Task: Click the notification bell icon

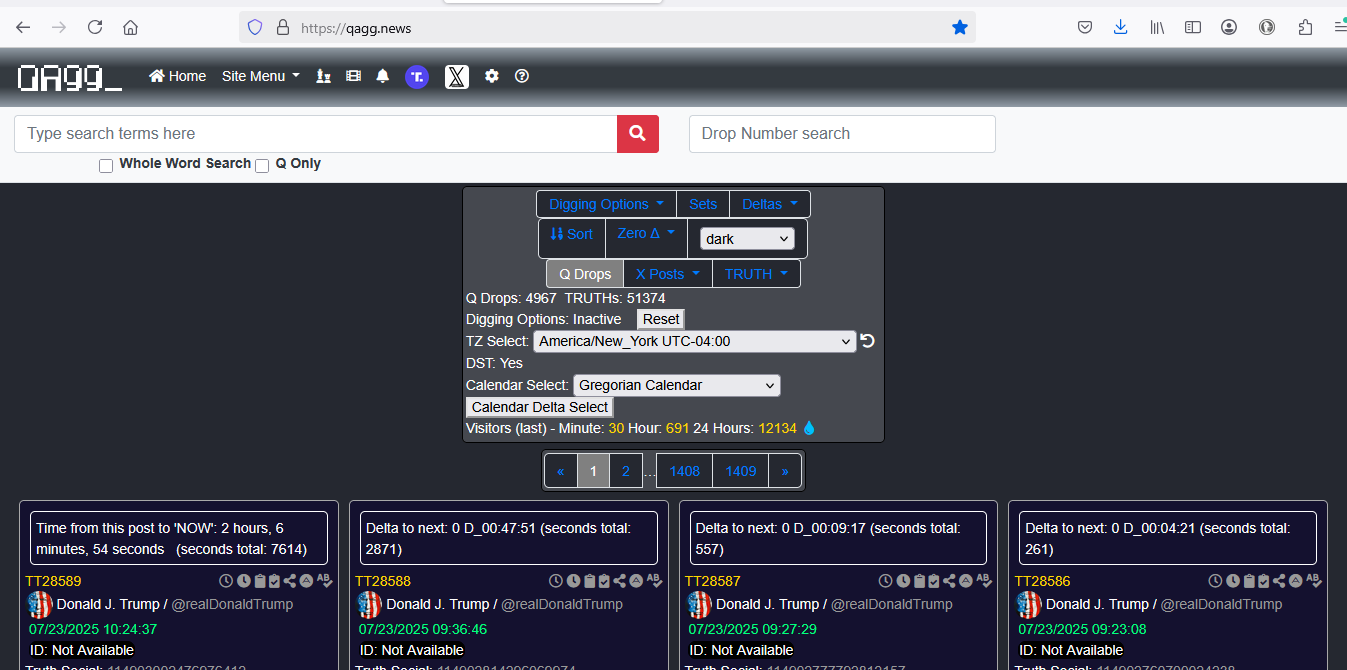Action: [383, 76]
